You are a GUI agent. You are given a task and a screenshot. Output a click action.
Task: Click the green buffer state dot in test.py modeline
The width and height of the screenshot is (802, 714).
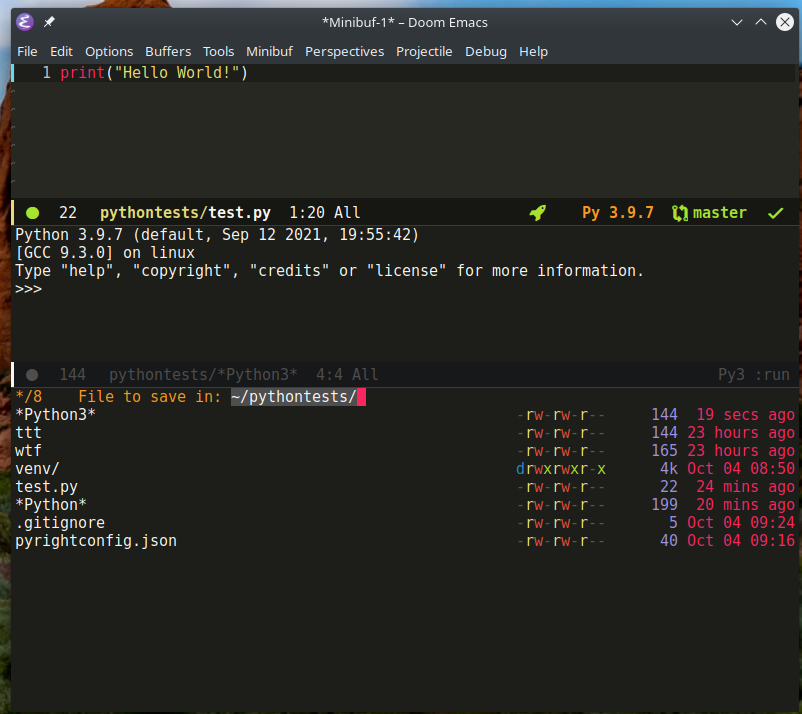click(32, 213)
